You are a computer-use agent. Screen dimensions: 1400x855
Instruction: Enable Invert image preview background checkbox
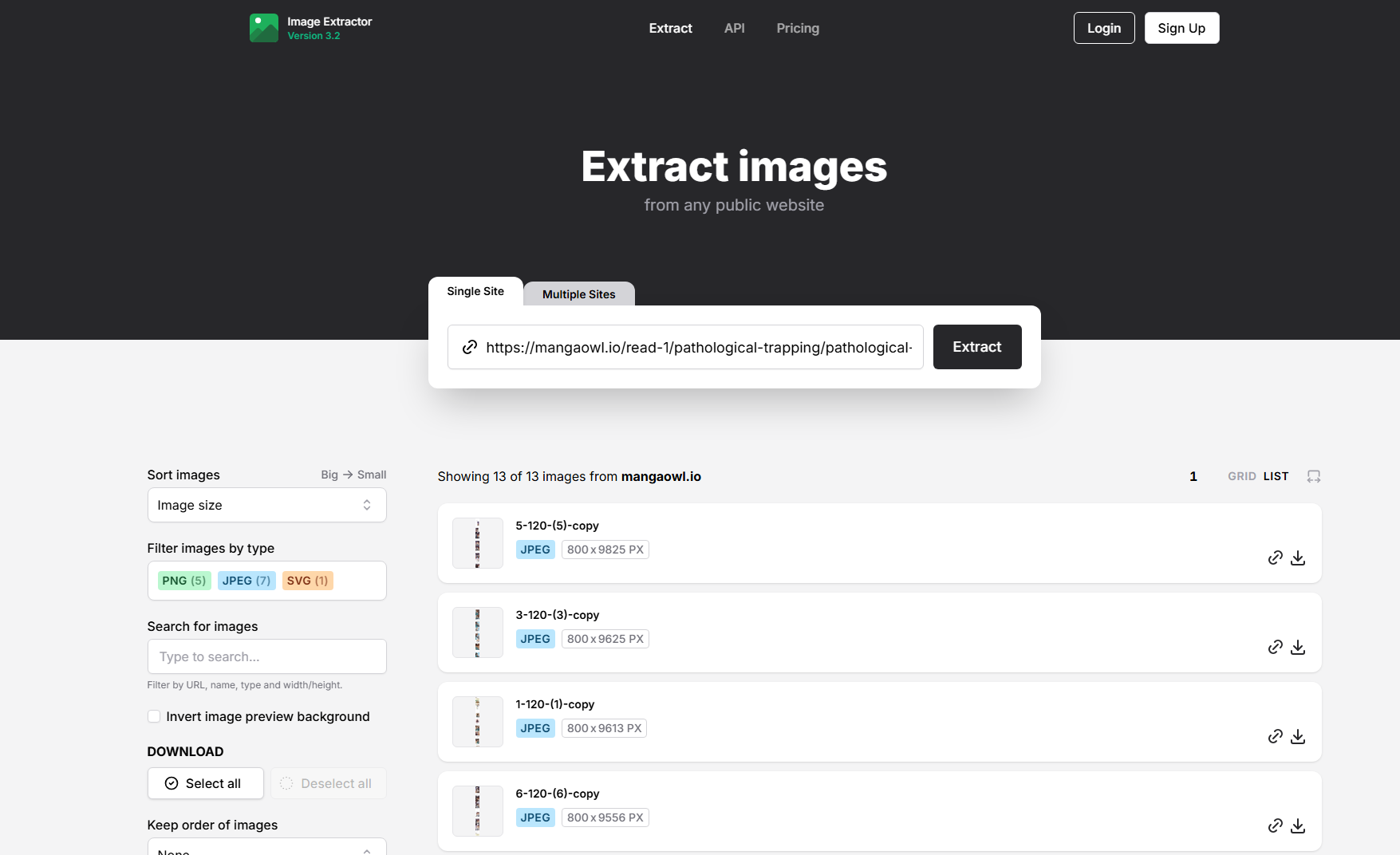154,716
